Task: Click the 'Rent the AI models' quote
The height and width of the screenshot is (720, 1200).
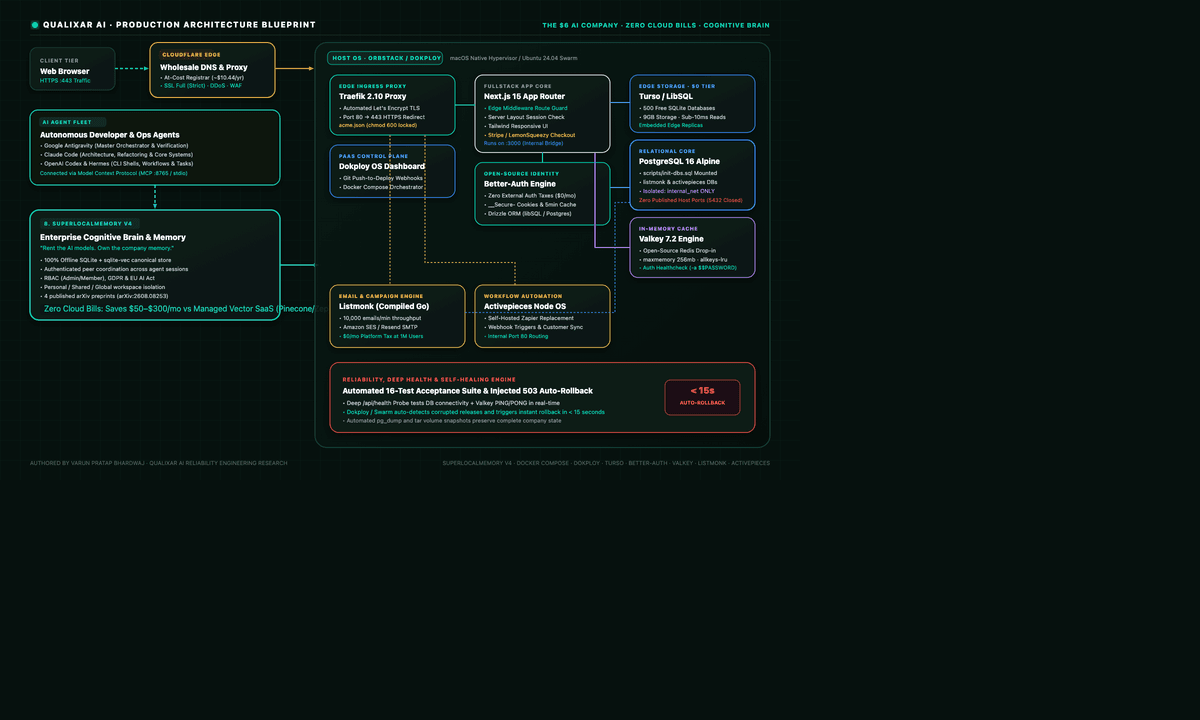Action: (x=105, y=247)
